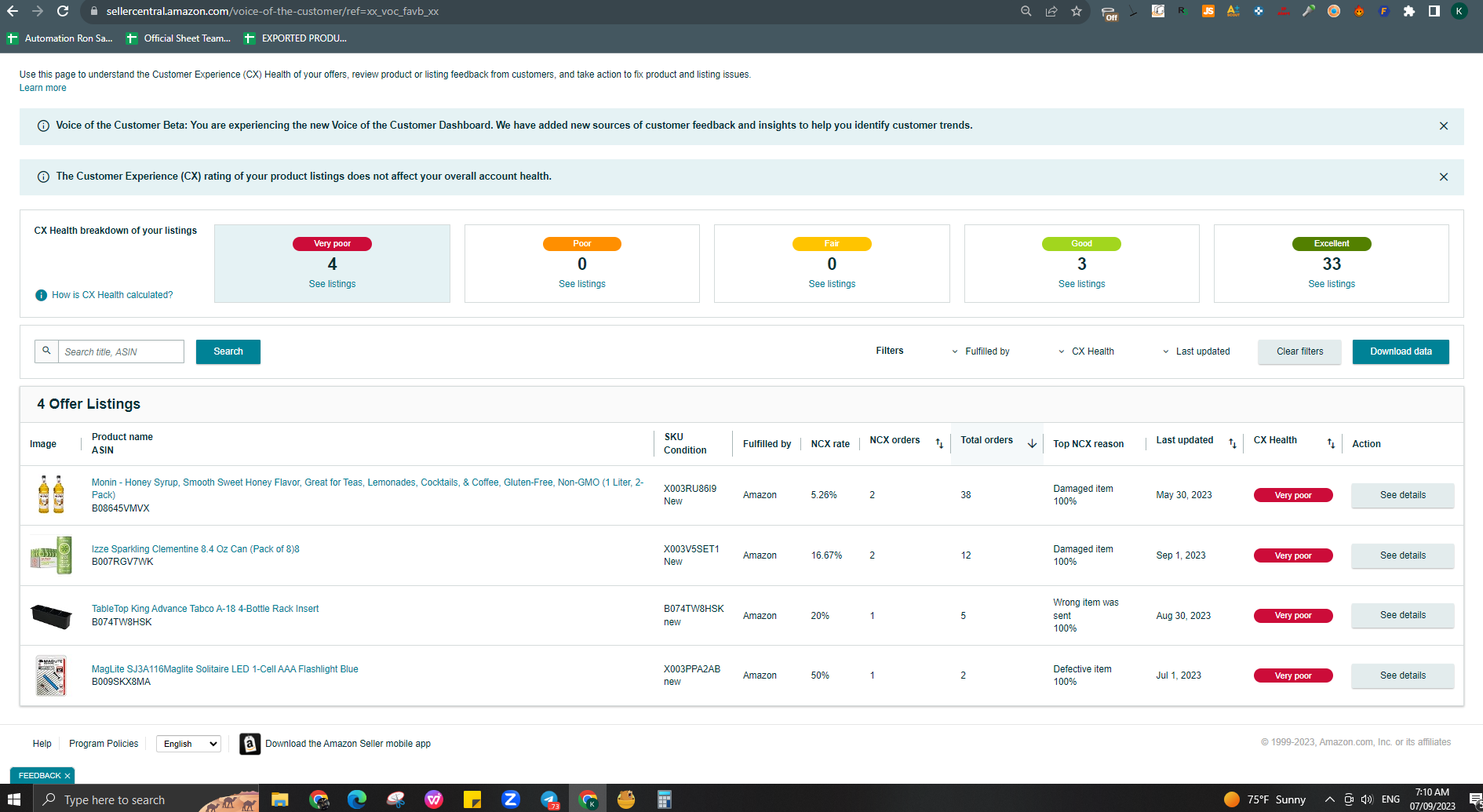Sort by Last updated arrows

[x=1233, y=444]
